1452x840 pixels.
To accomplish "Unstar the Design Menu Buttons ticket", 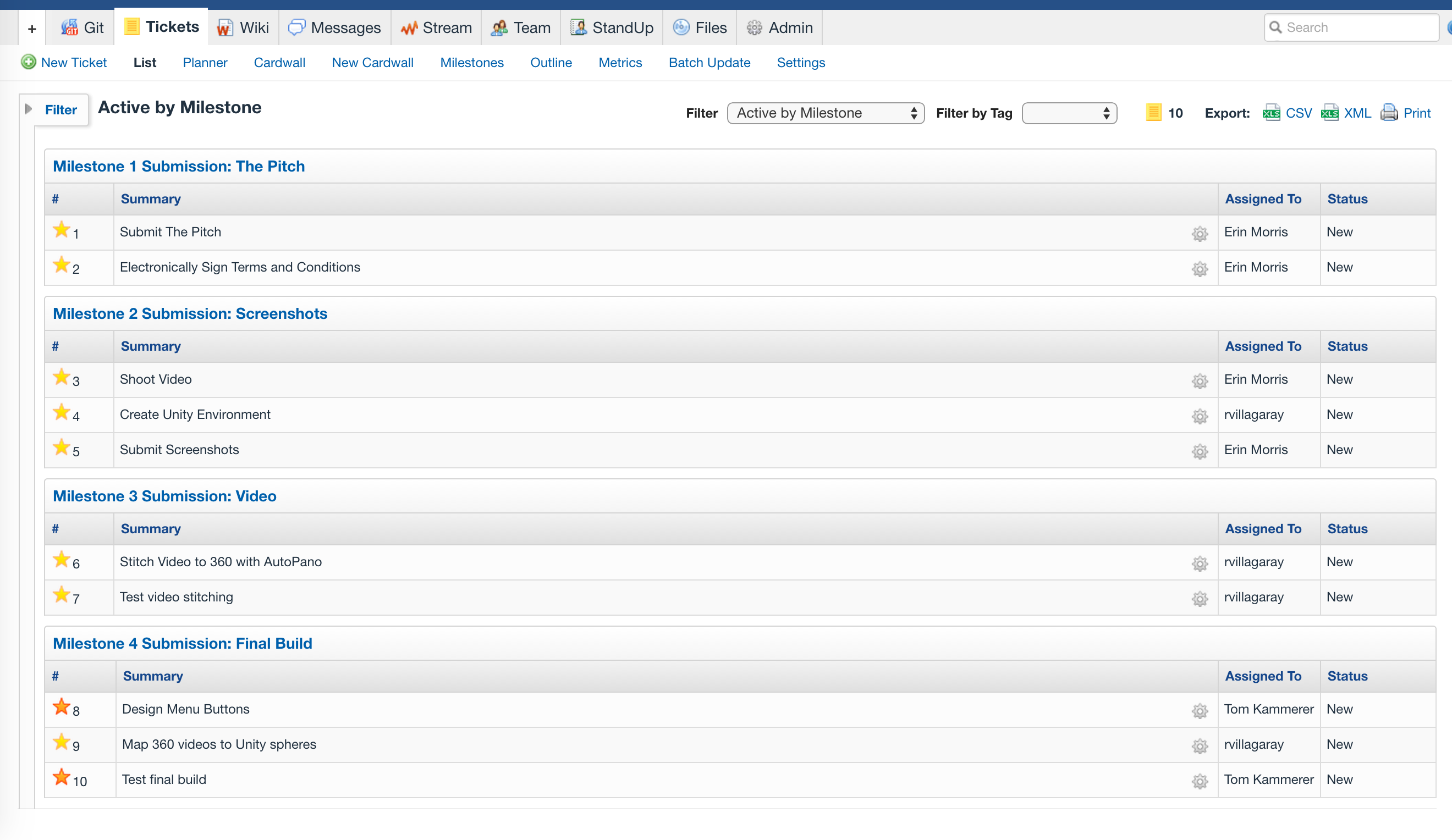I will pyautogui.click(x=61, y=707).
